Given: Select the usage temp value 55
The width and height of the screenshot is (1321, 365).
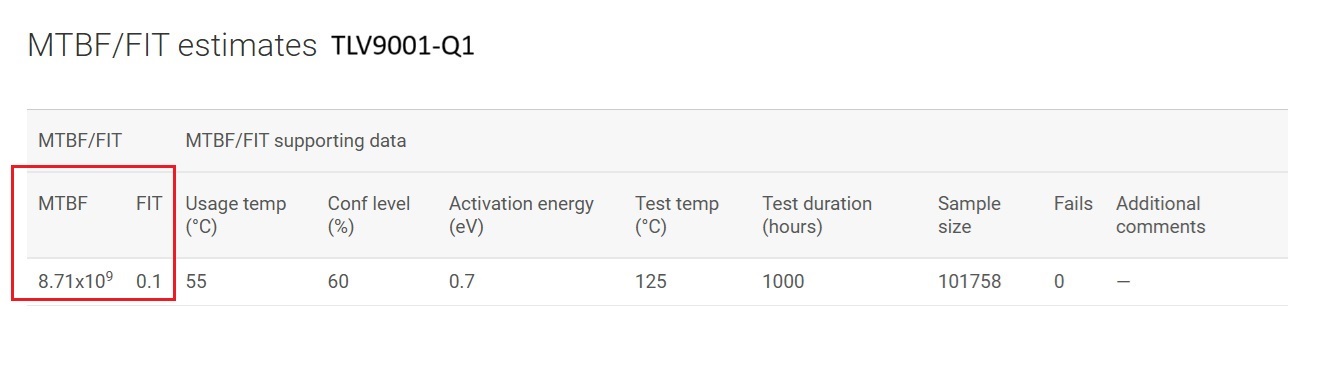Looking at the screenshot, I should (x=196, y=282).
